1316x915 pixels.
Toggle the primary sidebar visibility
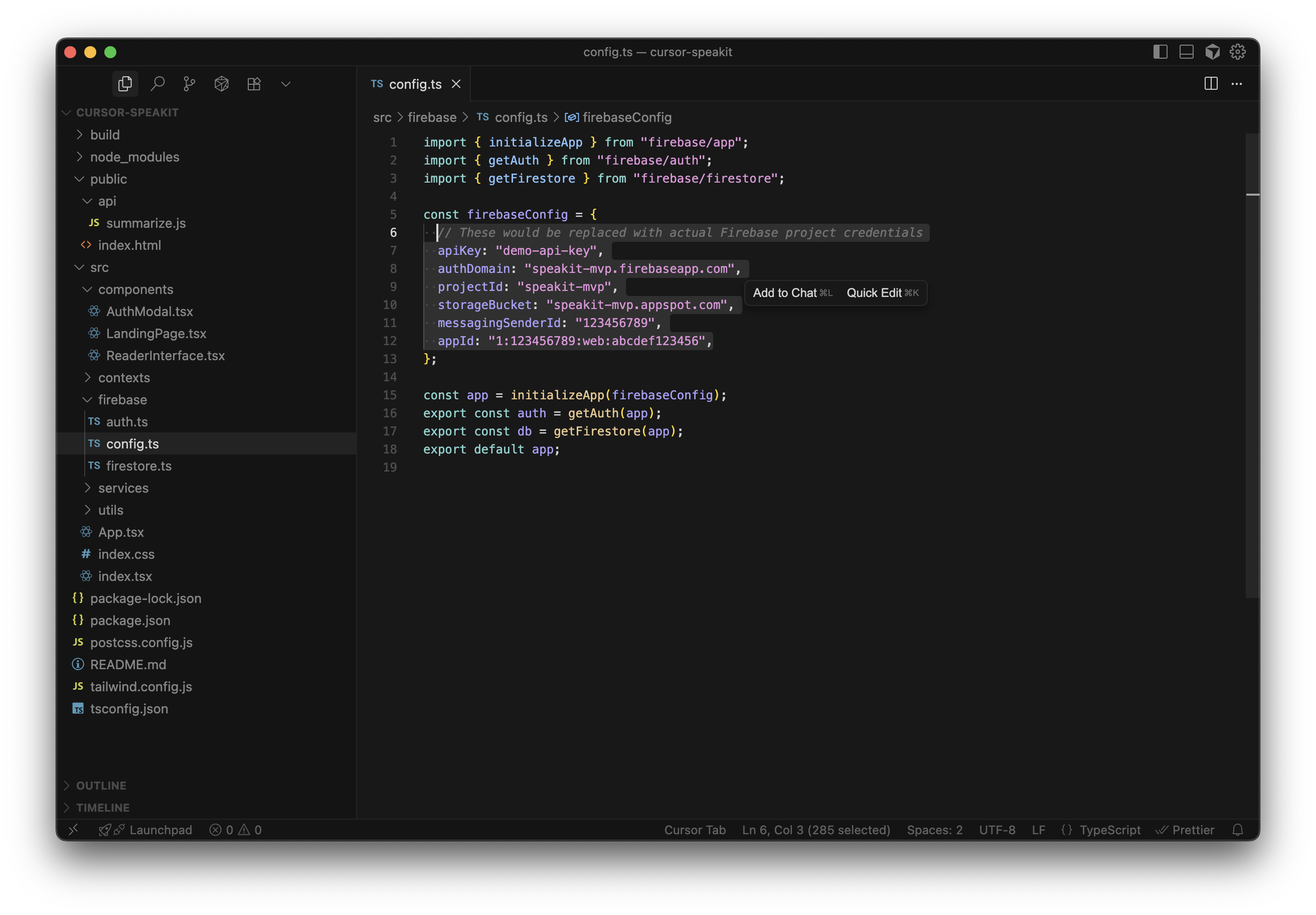point(1160,52)
